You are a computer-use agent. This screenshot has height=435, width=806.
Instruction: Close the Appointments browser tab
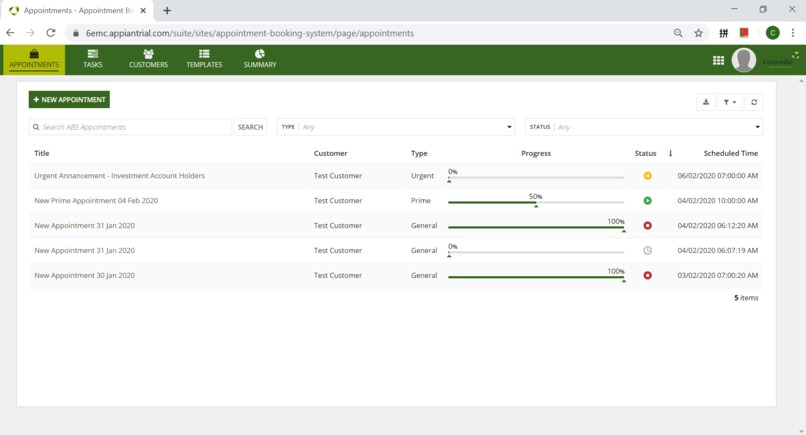click(143, 10)
